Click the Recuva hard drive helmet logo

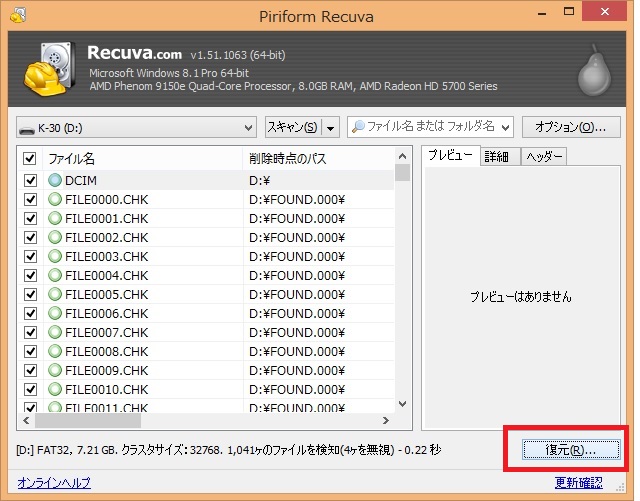point(50,69)
